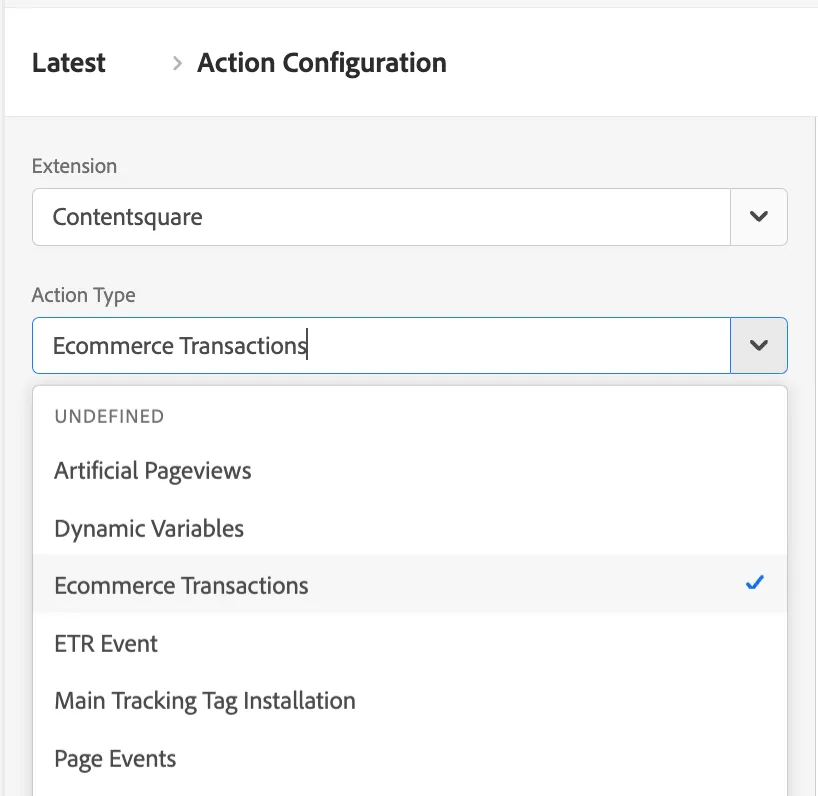Select Artificial Pageviews from the list

click(153, 470)
